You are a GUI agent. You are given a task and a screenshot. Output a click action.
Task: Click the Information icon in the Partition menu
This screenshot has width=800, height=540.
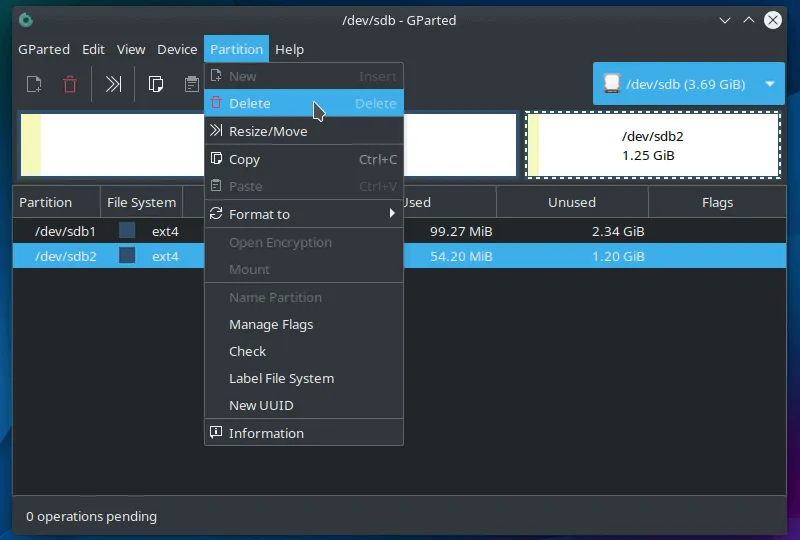(215, 433)
